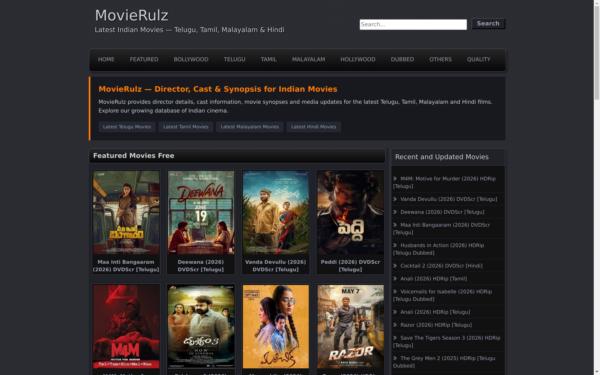
Task: Click Maa Inti Bangaaram (2026) DVDScr caption link
Action: 126,266
